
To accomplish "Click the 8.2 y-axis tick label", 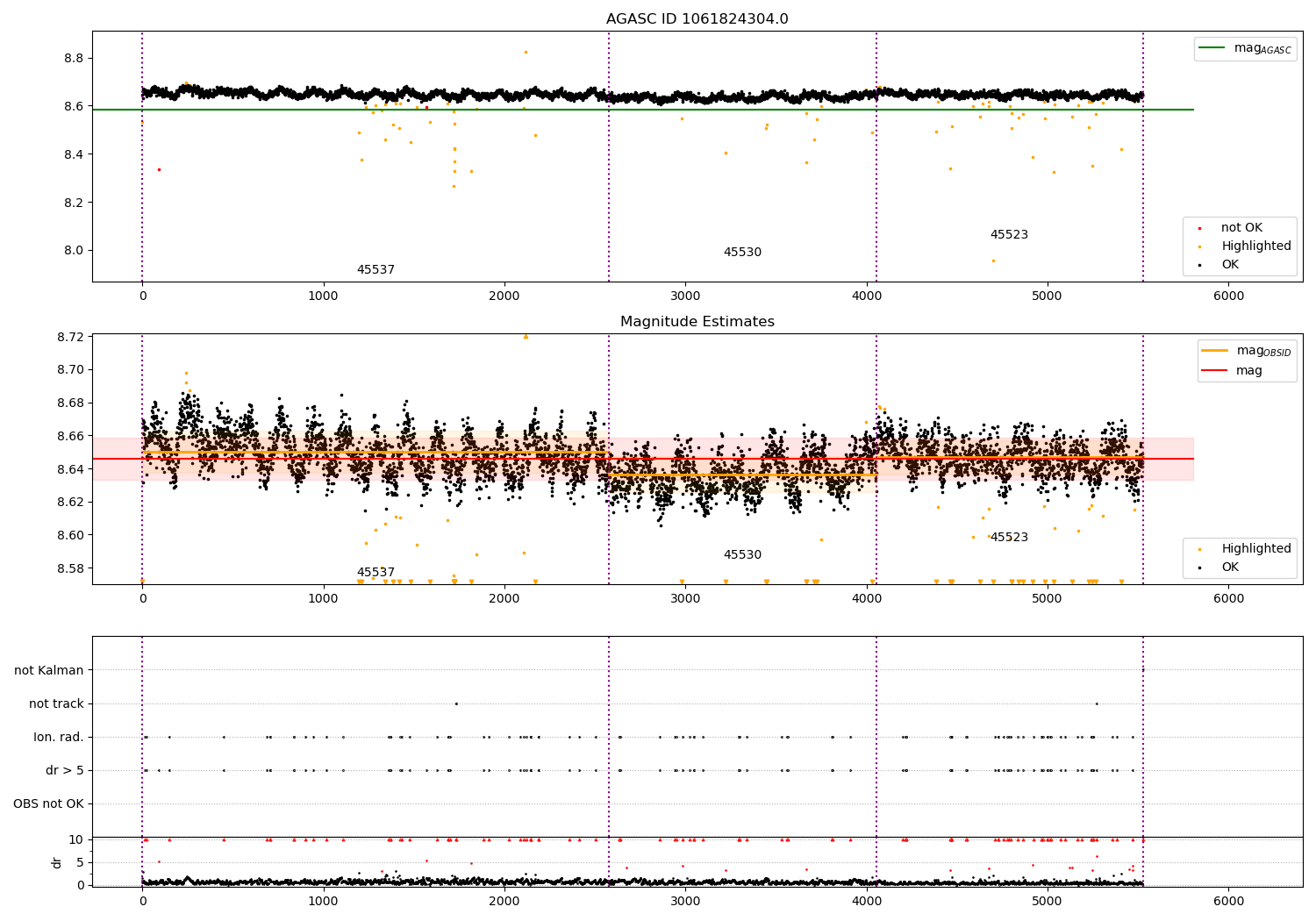I will (x=74, y=203).
